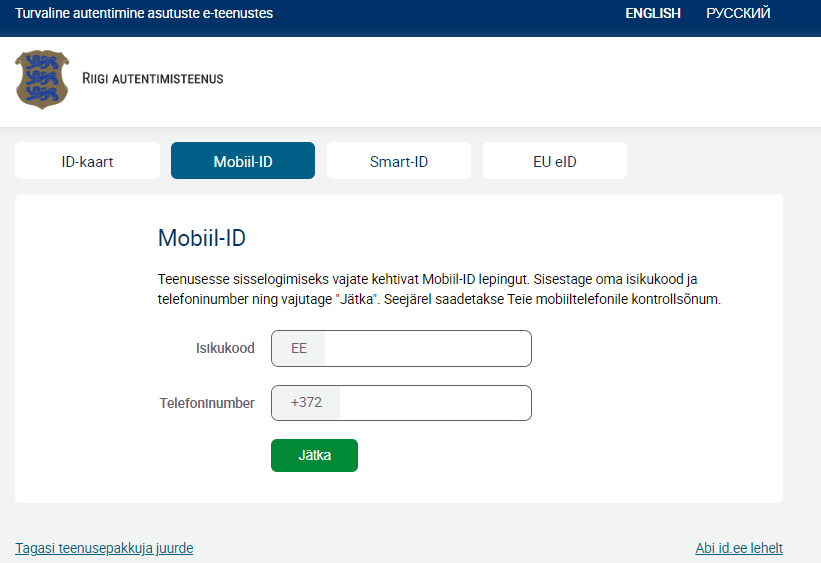Open the Abi id.ee lehelt help link
This screenshot has height=563, width=821.
click(739, 548)
